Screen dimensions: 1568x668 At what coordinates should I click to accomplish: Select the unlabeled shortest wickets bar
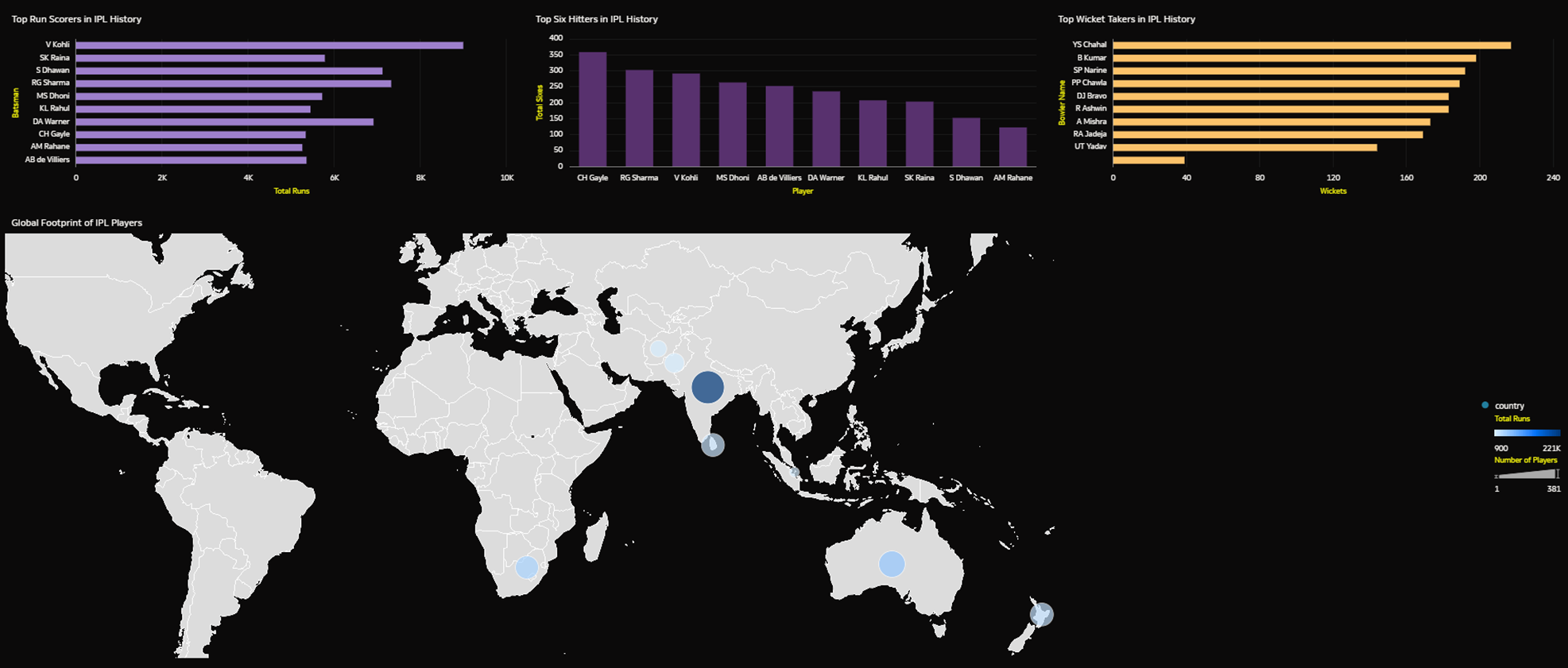(1149, 160)
